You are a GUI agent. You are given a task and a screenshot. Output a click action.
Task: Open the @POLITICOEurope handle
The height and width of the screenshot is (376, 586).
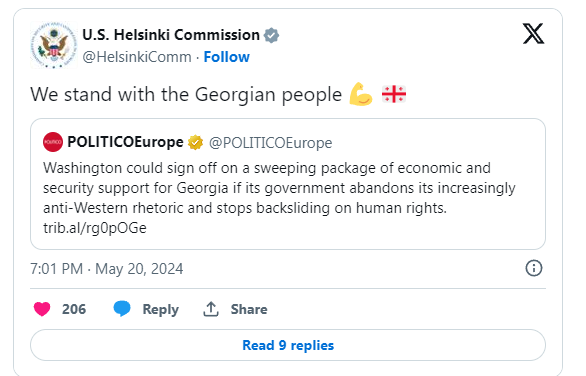271,143
